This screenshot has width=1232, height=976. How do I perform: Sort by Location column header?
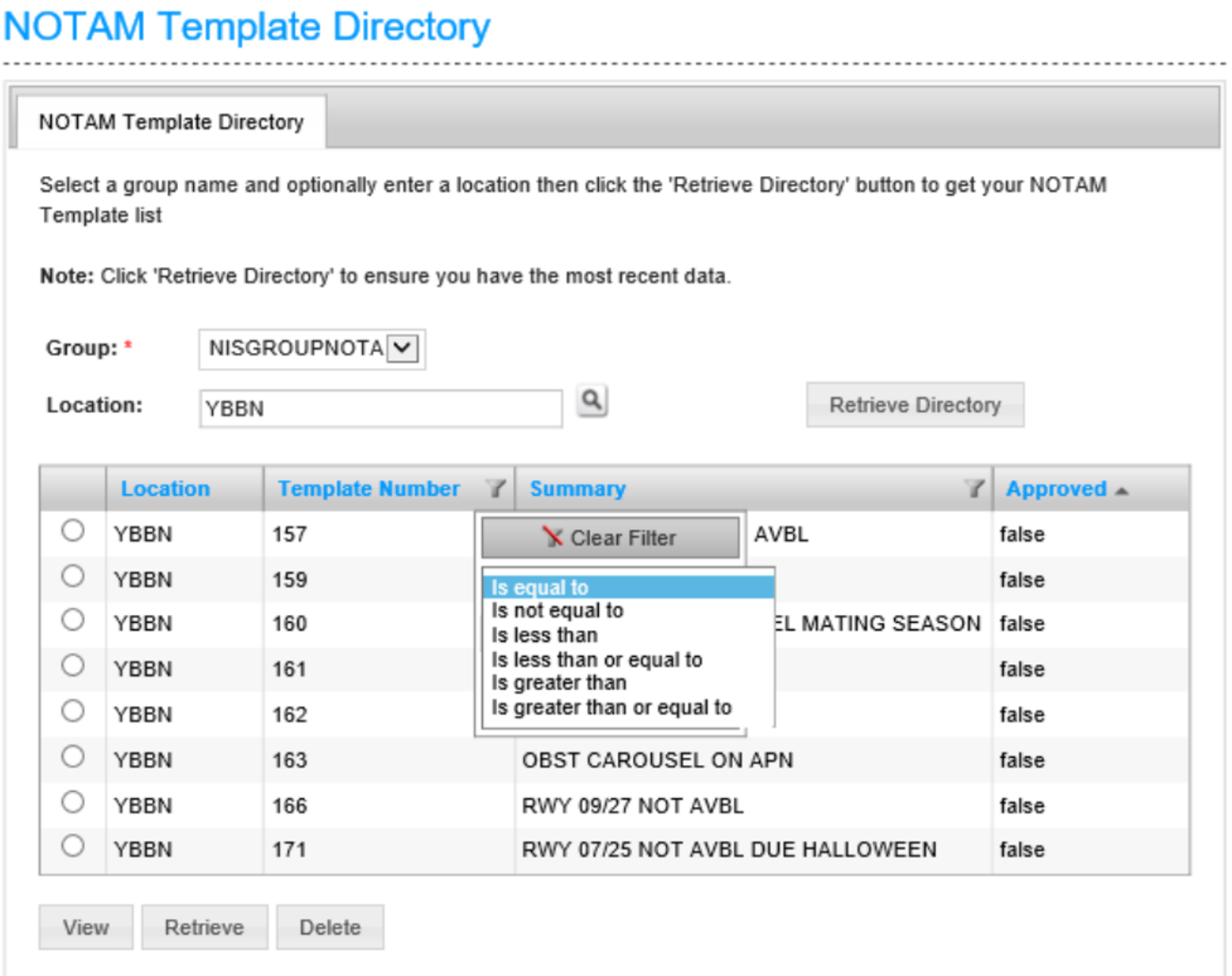click(x=165, y=489)
